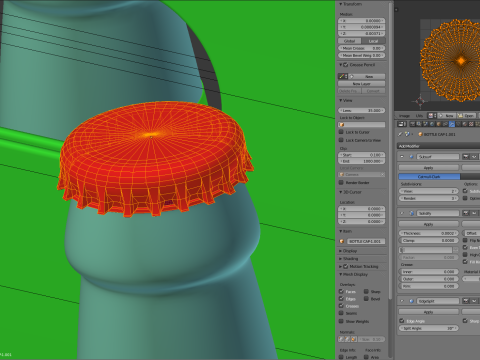Switch transform space to Global
Image resolution: width=480 pixels, height=360 pixels.
tap(350, 41)
